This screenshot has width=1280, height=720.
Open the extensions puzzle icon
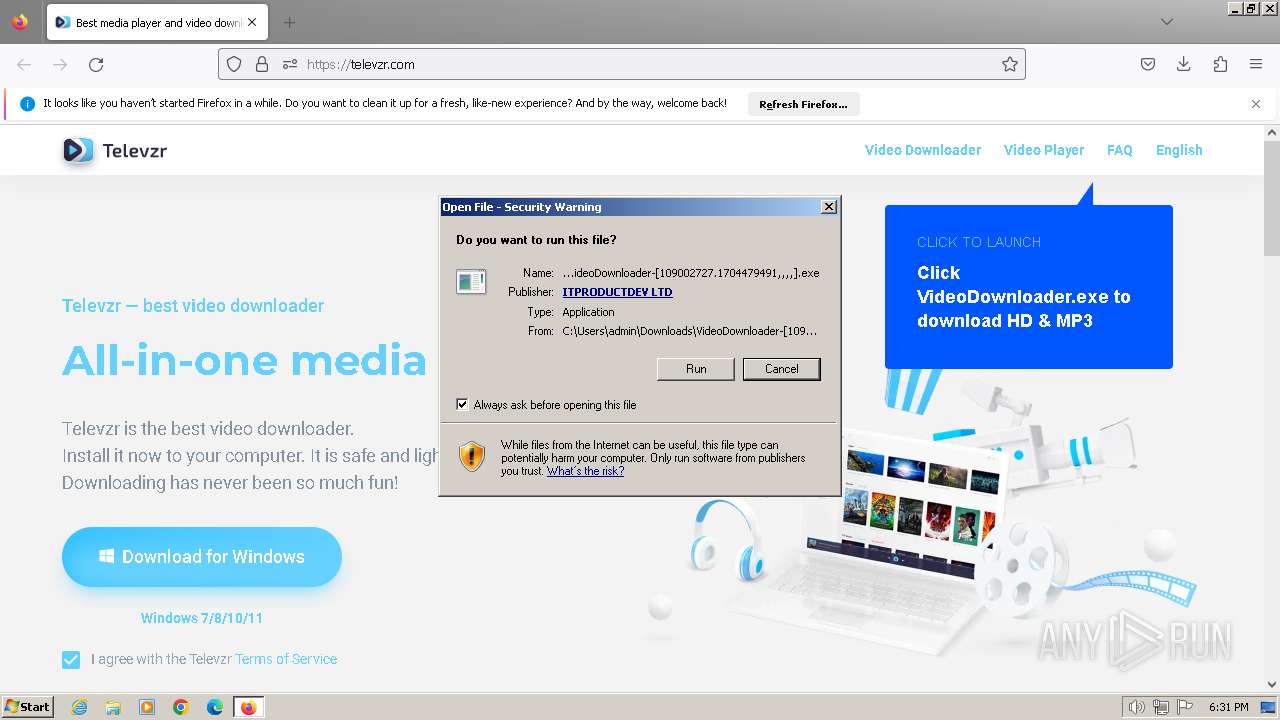click(x=1220, y=64)
